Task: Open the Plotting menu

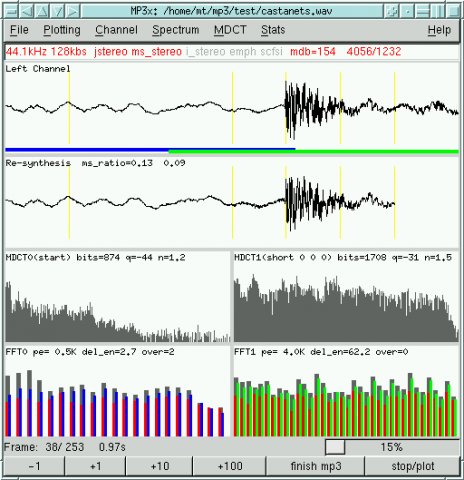Action: [62, 30]
